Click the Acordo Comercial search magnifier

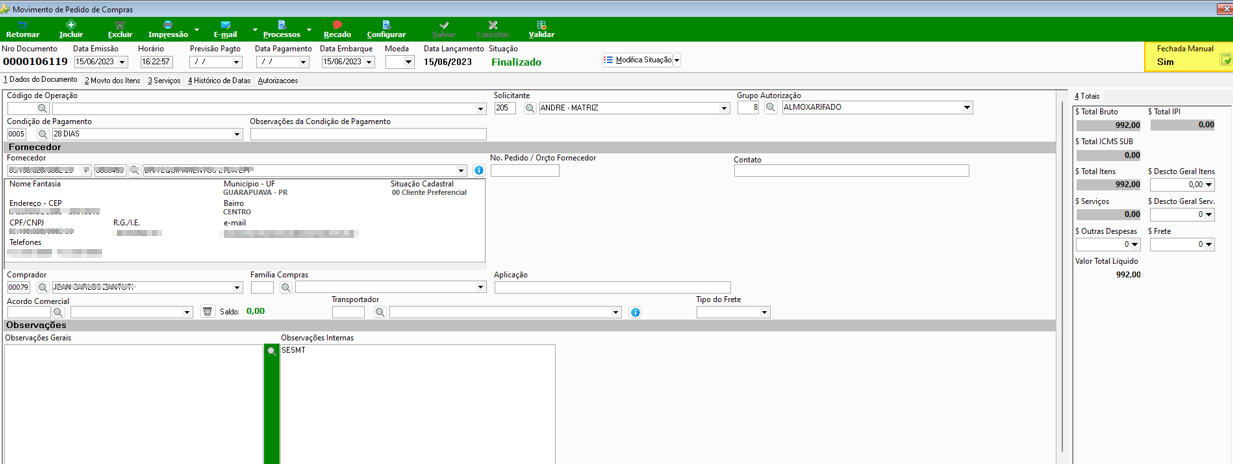coord(59,313)
